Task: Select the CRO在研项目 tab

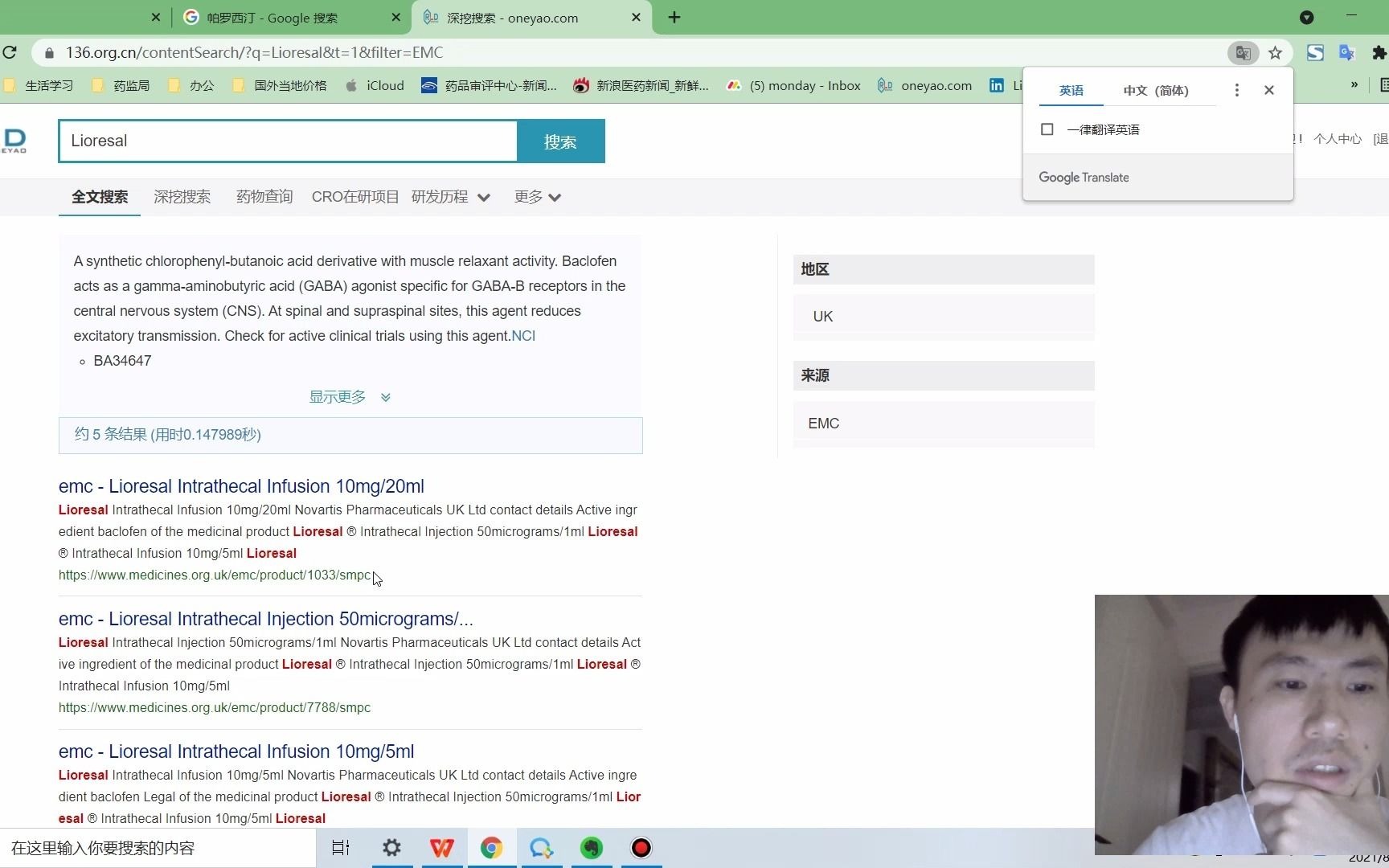Action: 355,197
